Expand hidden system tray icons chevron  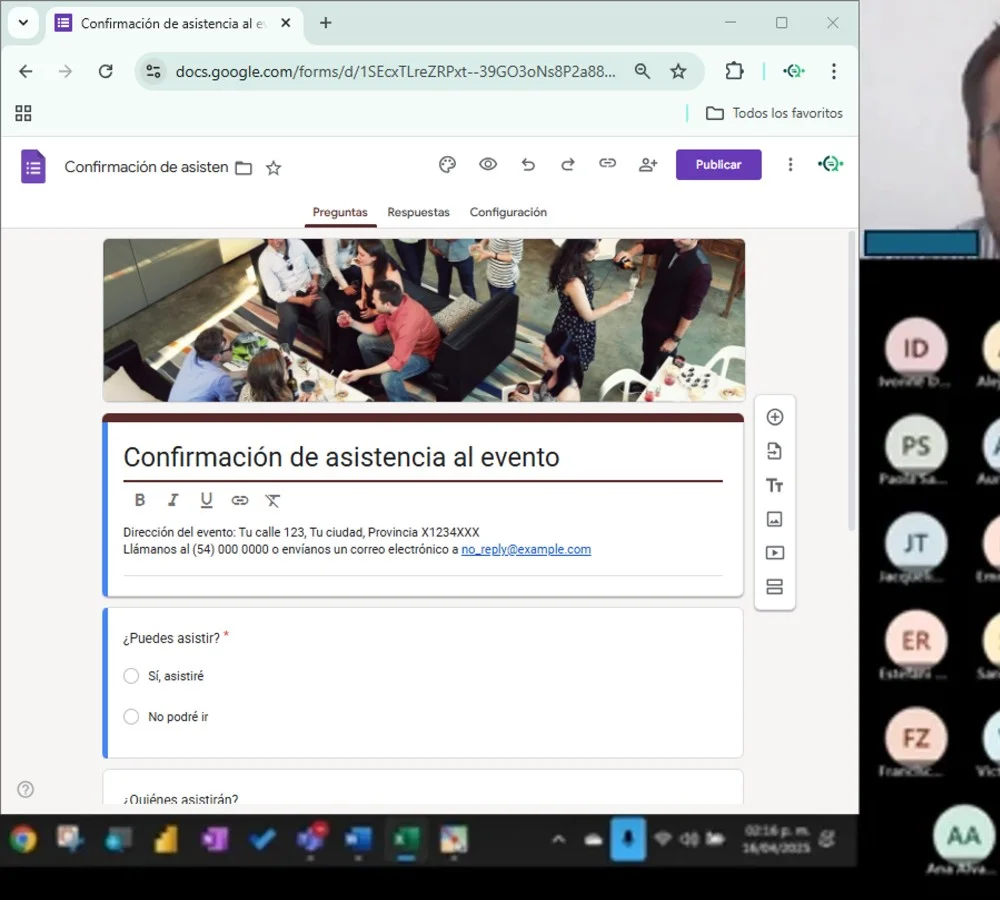tap(558, 839)
